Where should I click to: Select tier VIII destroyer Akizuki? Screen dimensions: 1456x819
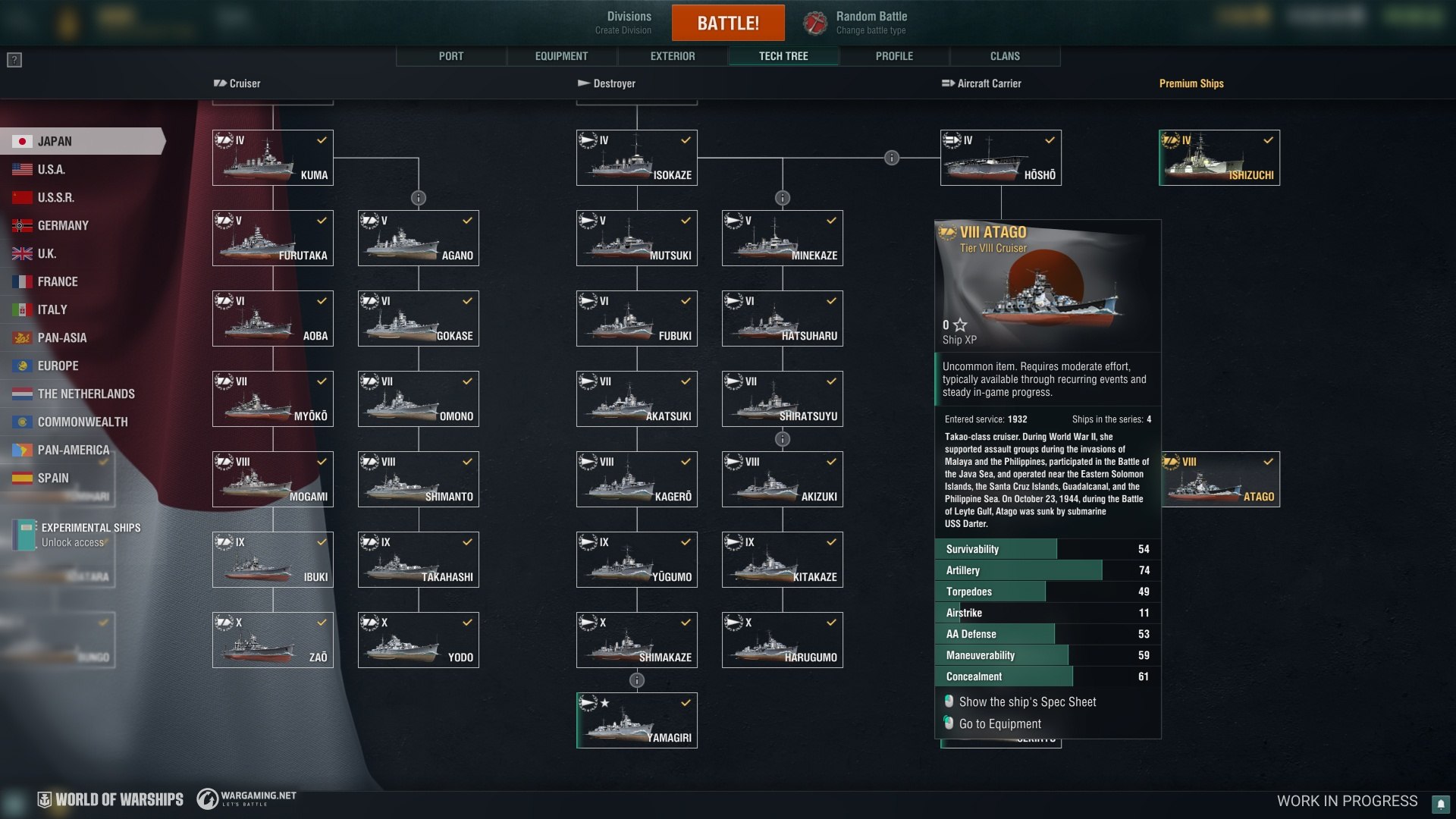coord(783,479)
